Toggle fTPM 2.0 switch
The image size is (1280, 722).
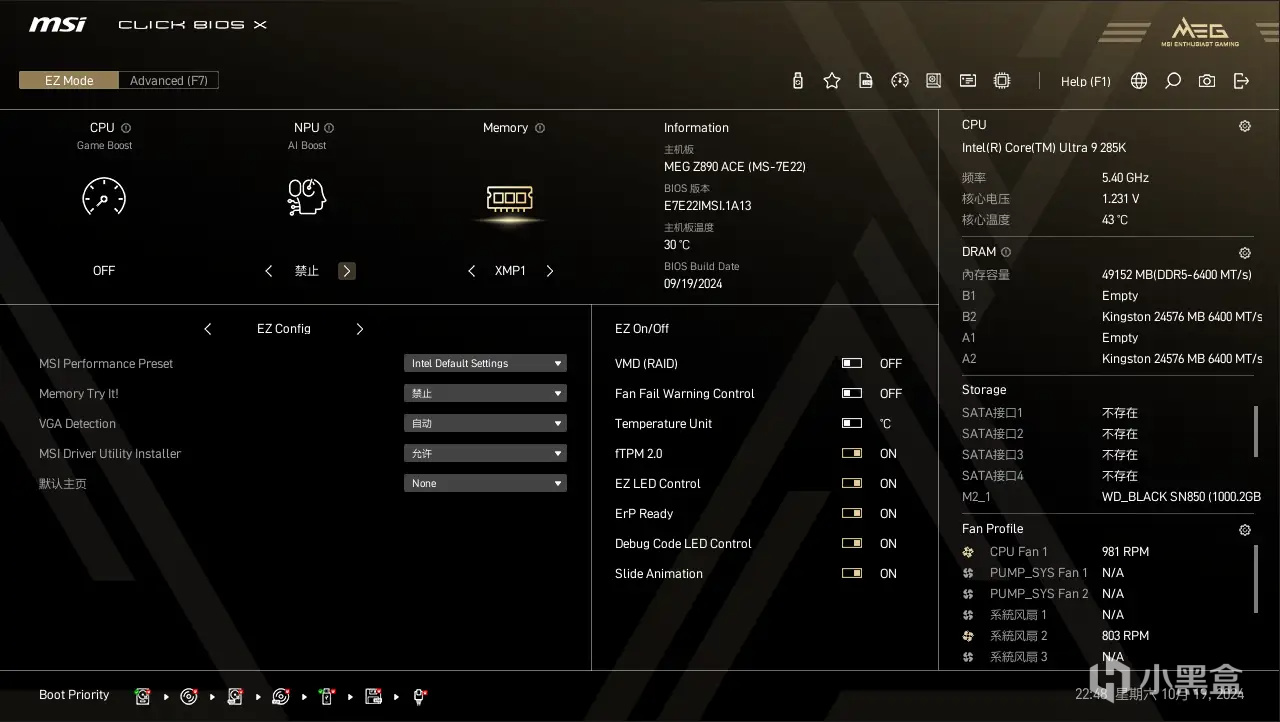(x=852, y=454)
